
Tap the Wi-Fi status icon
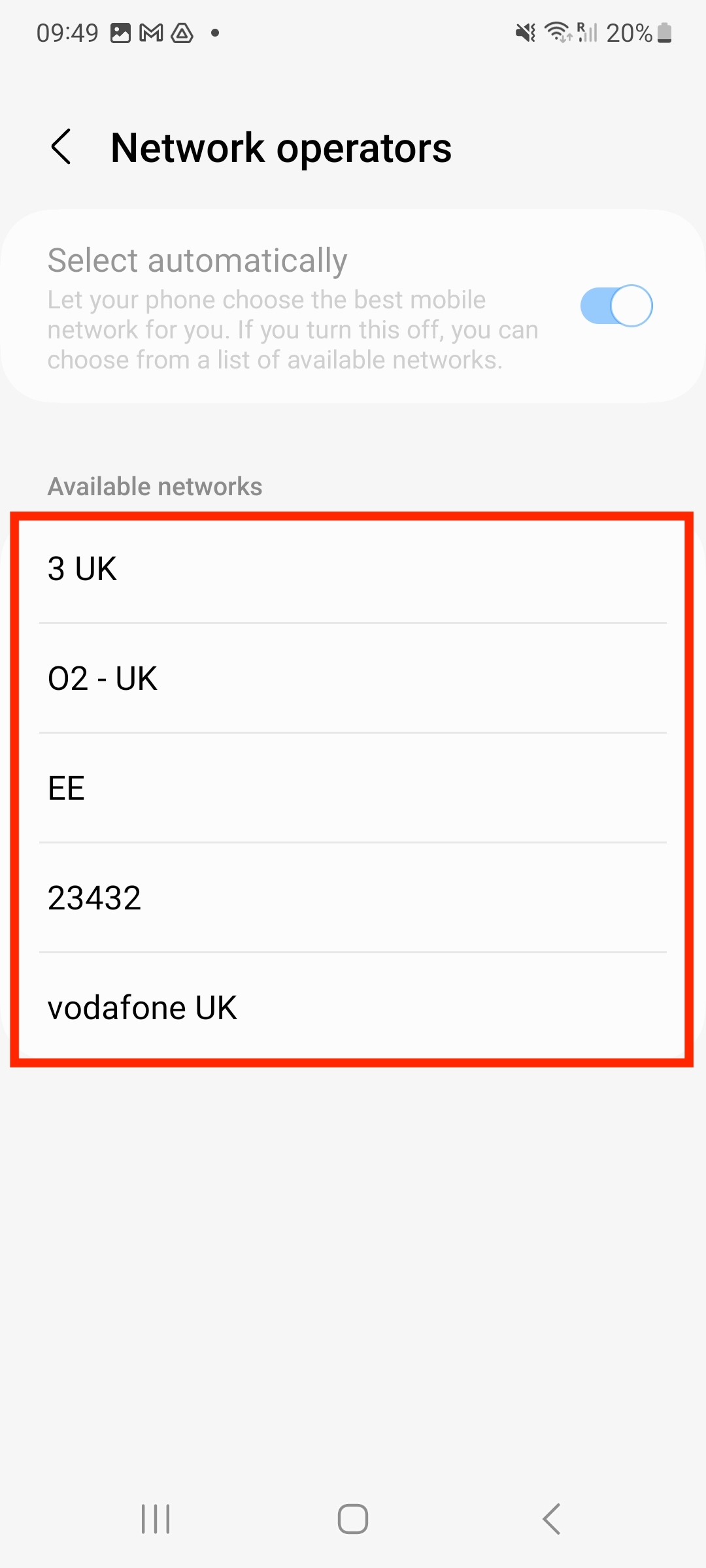click(557, 31)
